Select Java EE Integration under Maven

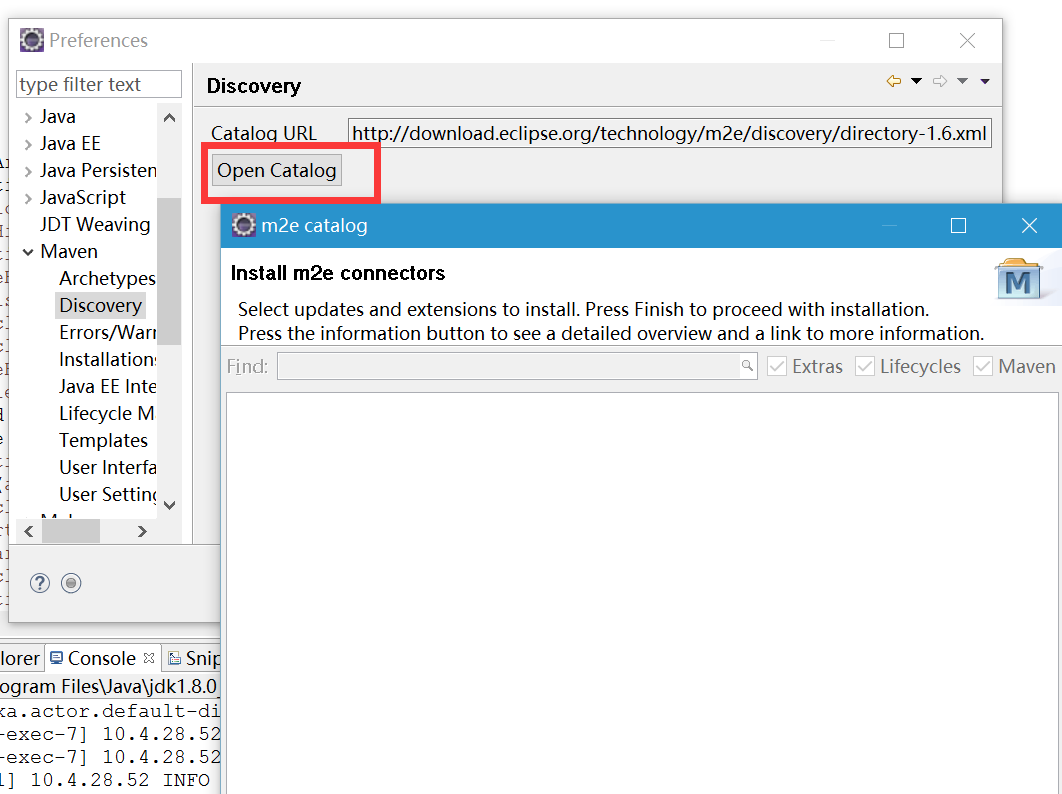click(107, 386)
